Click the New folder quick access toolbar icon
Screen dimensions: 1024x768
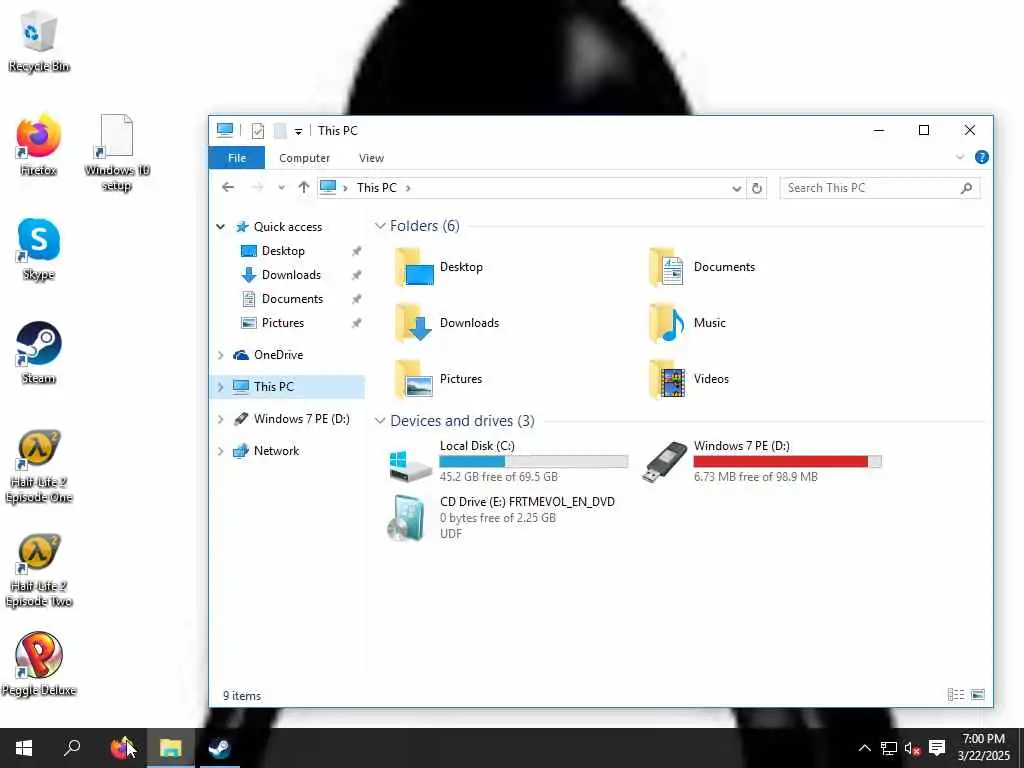[280, 131]
